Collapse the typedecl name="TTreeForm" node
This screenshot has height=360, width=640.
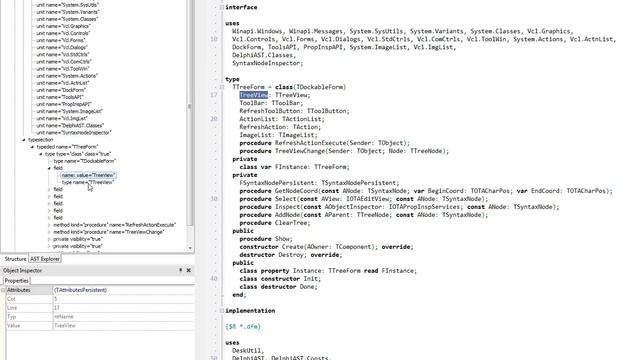[32, 147]
